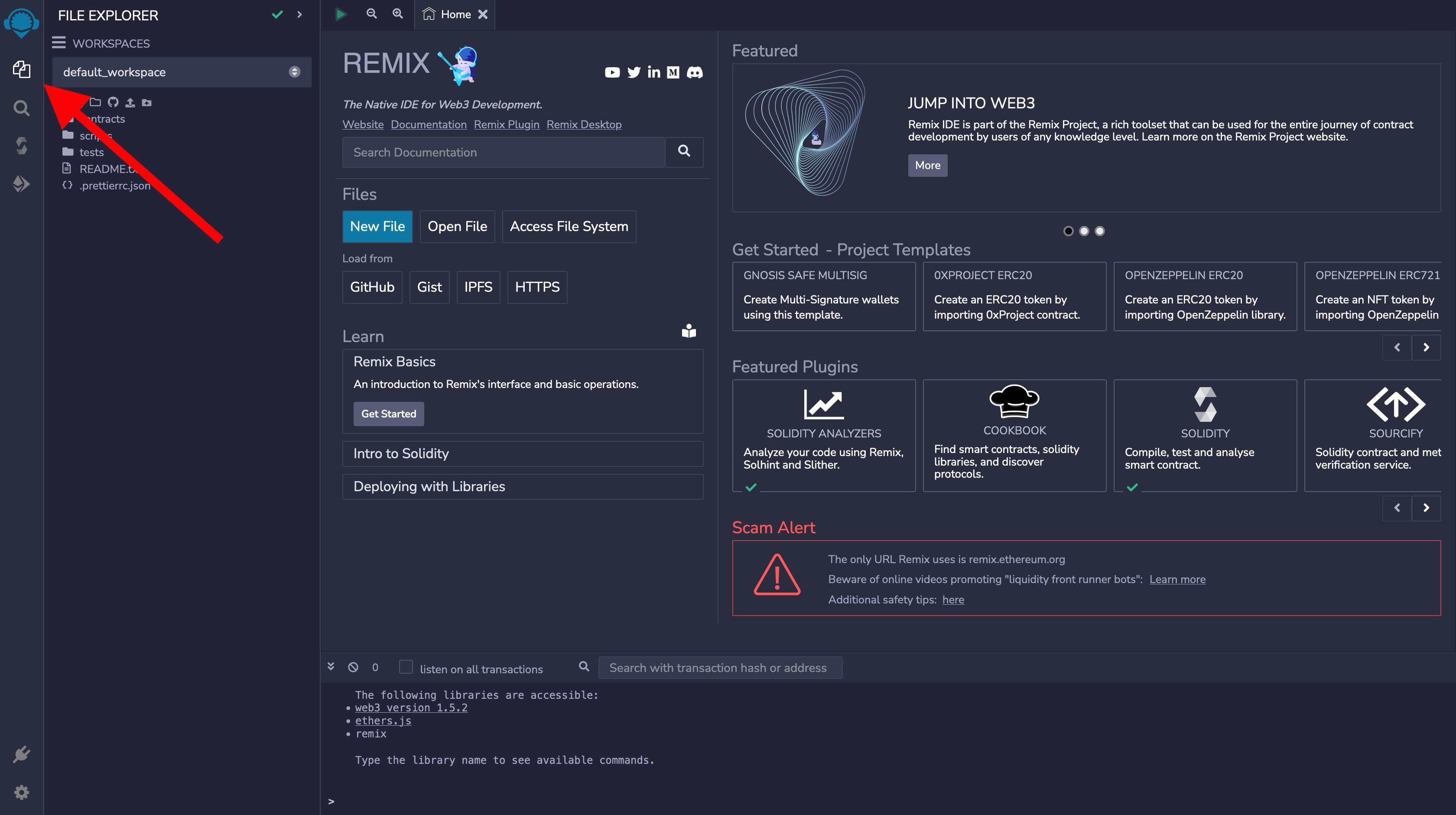Open Remix LinkedIn icon
Viewport: 1456px width, 815px height.
[x=654, y=72]
